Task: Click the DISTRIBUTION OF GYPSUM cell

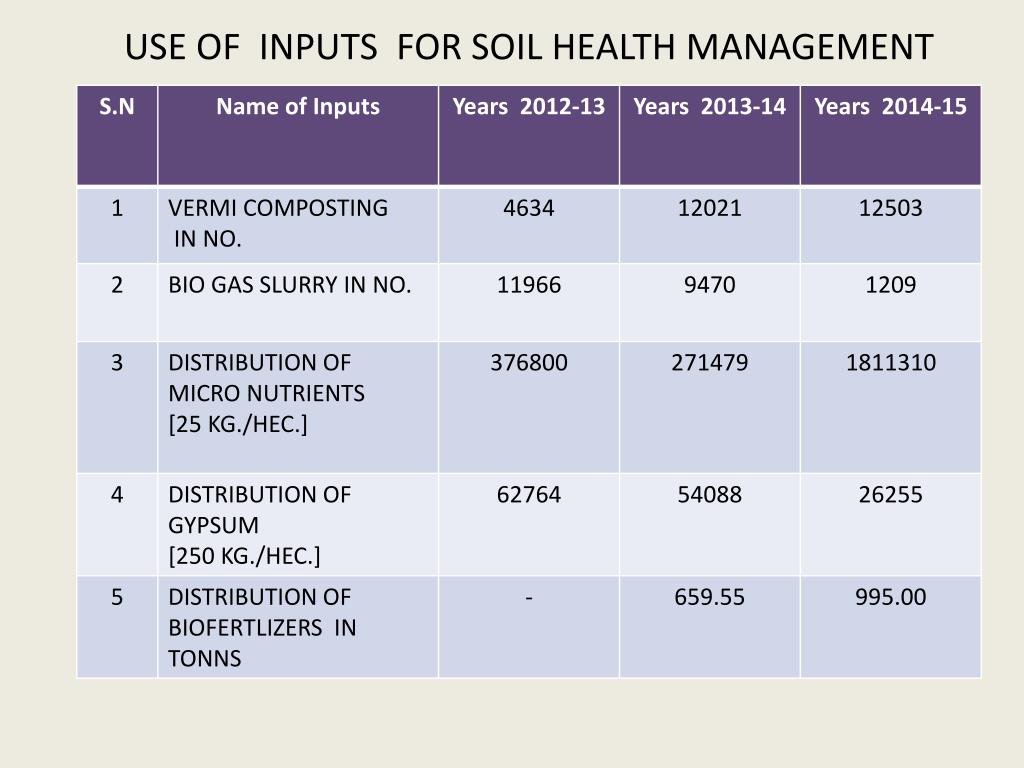Action: (x=260, y=524)
